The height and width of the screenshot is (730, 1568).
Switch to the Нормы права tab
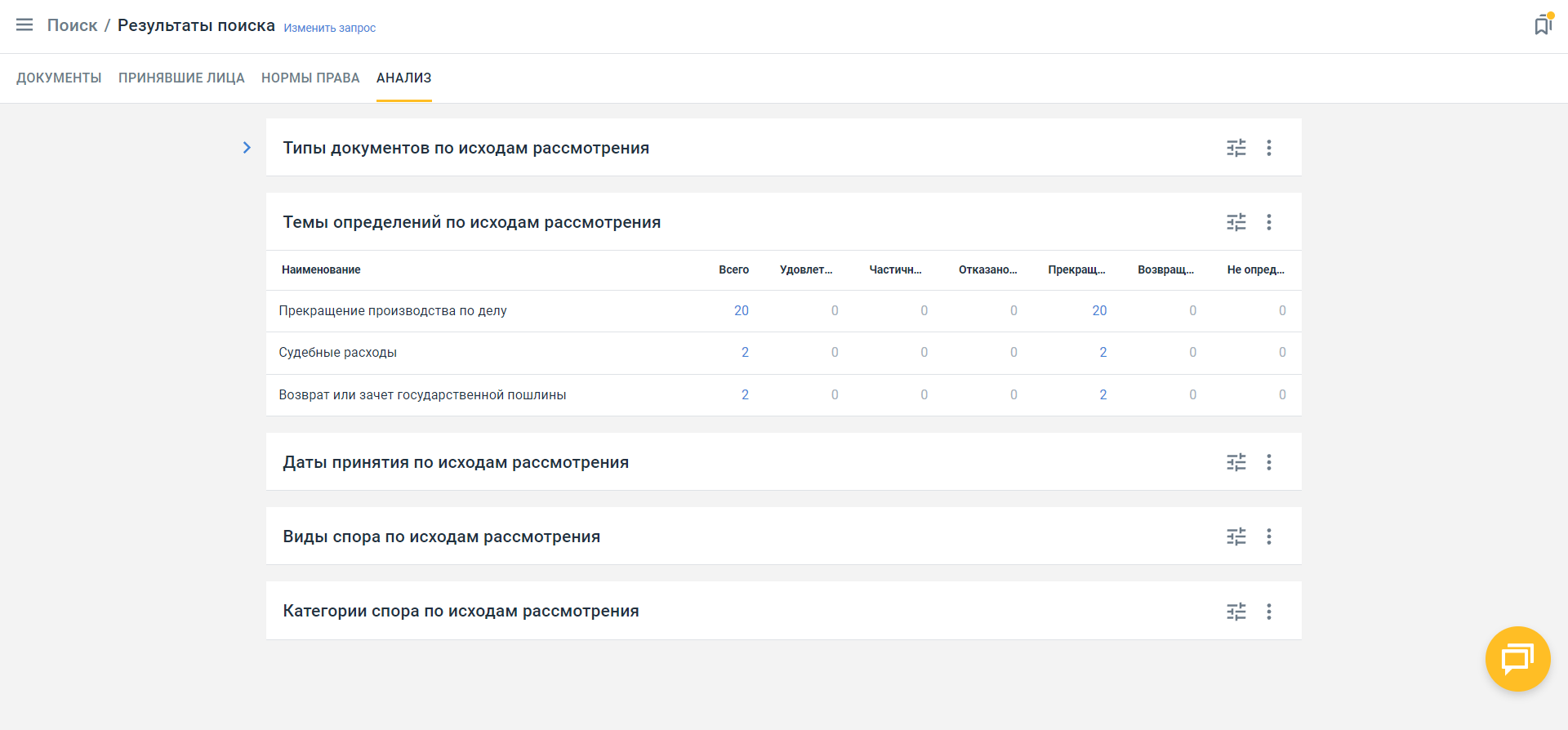(310, 78)
